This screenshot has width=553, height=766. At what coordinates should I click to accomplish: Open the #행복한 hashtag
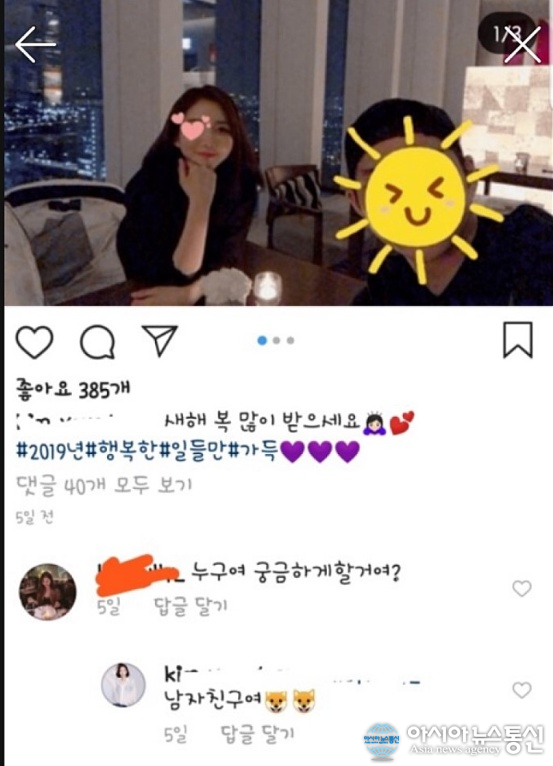tap(123, 451)
